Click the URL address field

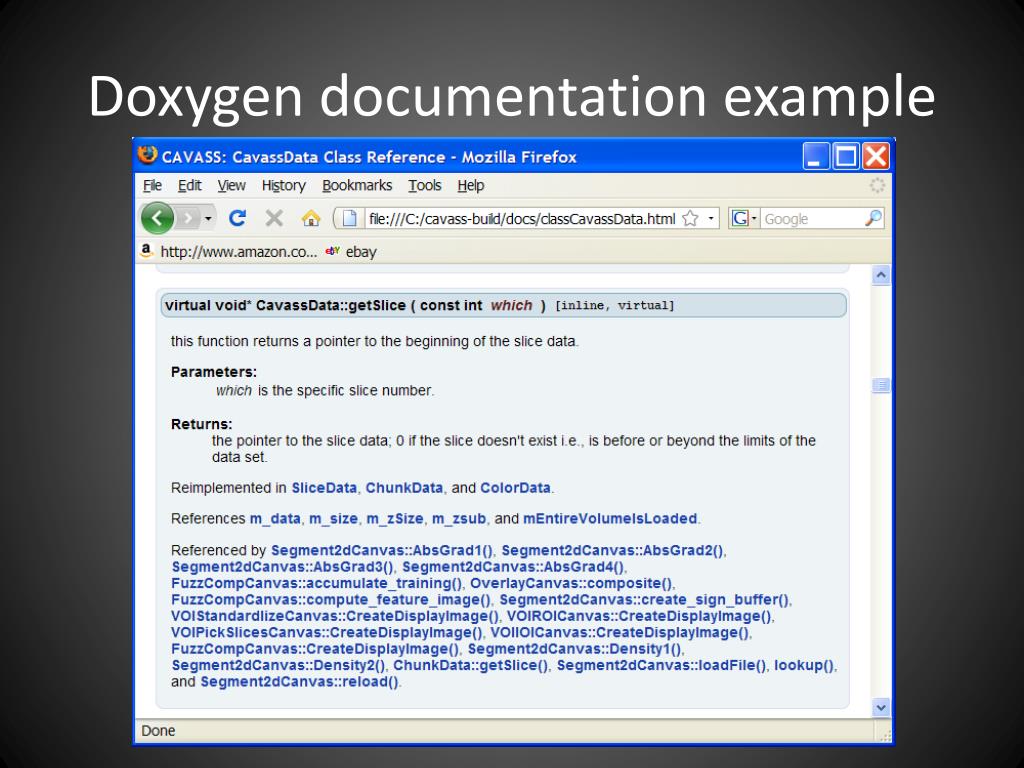pyautogui.click(x=521, y=219)
